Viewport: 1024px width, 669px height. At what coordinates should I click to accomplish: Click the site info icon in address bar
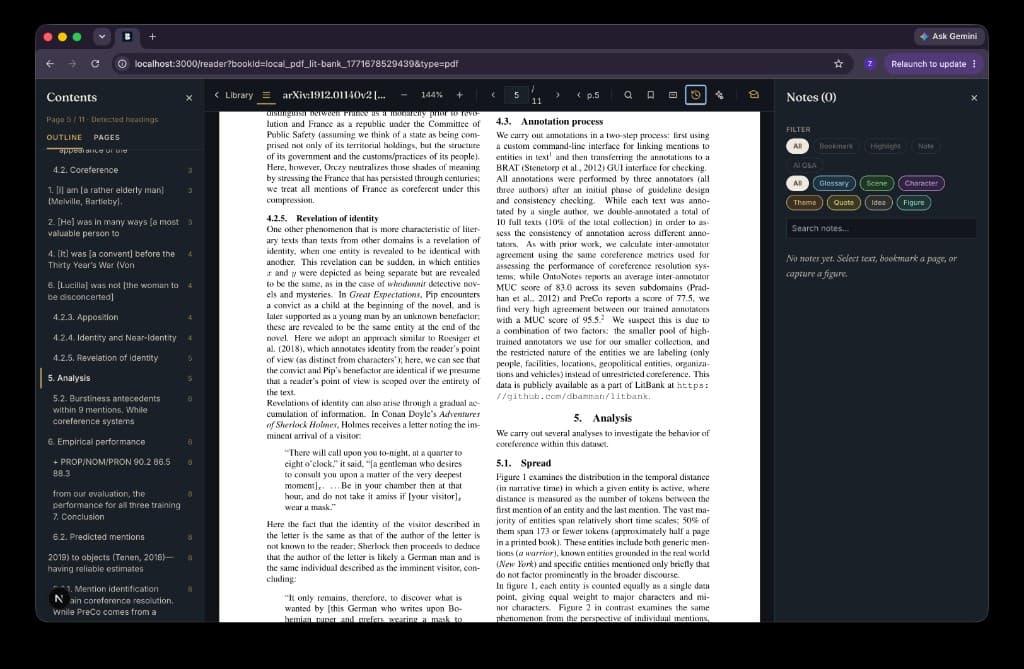coord(122,63)
